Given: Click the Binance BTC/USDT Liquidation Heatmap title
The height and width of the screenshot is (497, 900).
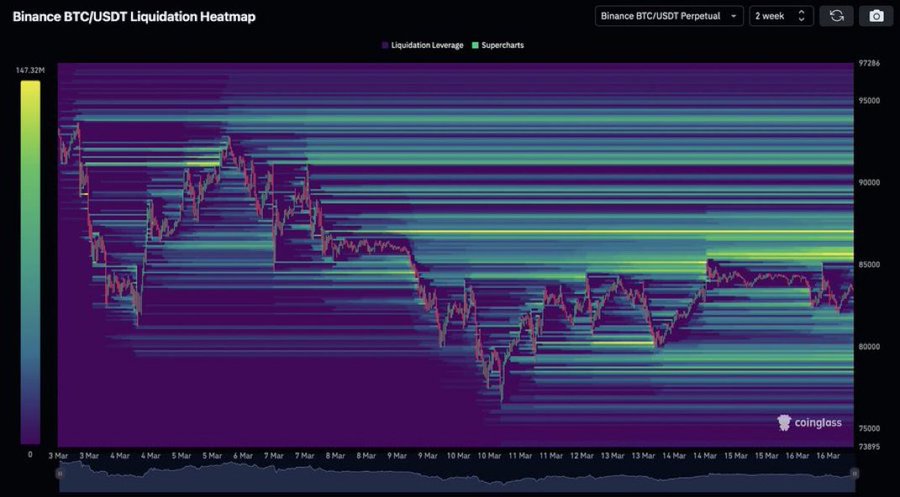Looking at the screenshot, I should (x=134, y=17).
